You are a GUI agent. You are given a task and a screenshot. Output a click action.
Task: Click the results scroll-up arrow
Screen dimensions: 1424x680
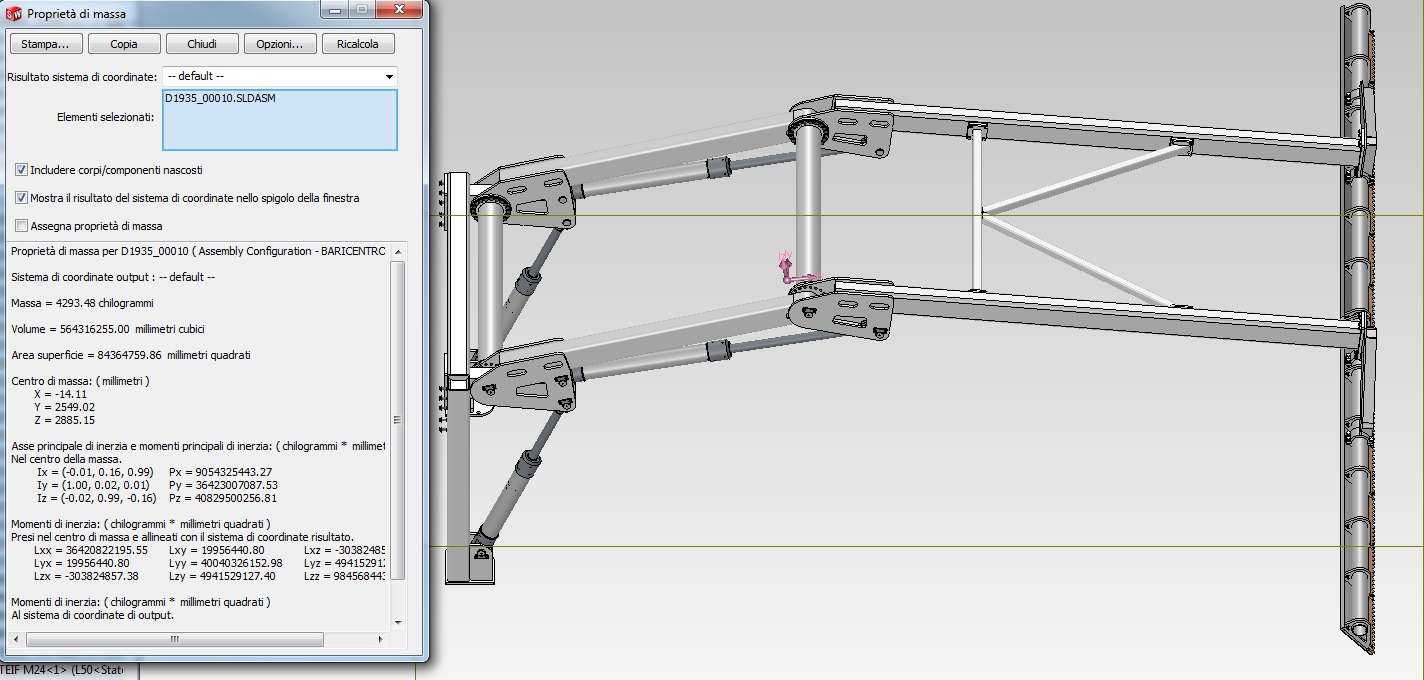pos(398,251)
